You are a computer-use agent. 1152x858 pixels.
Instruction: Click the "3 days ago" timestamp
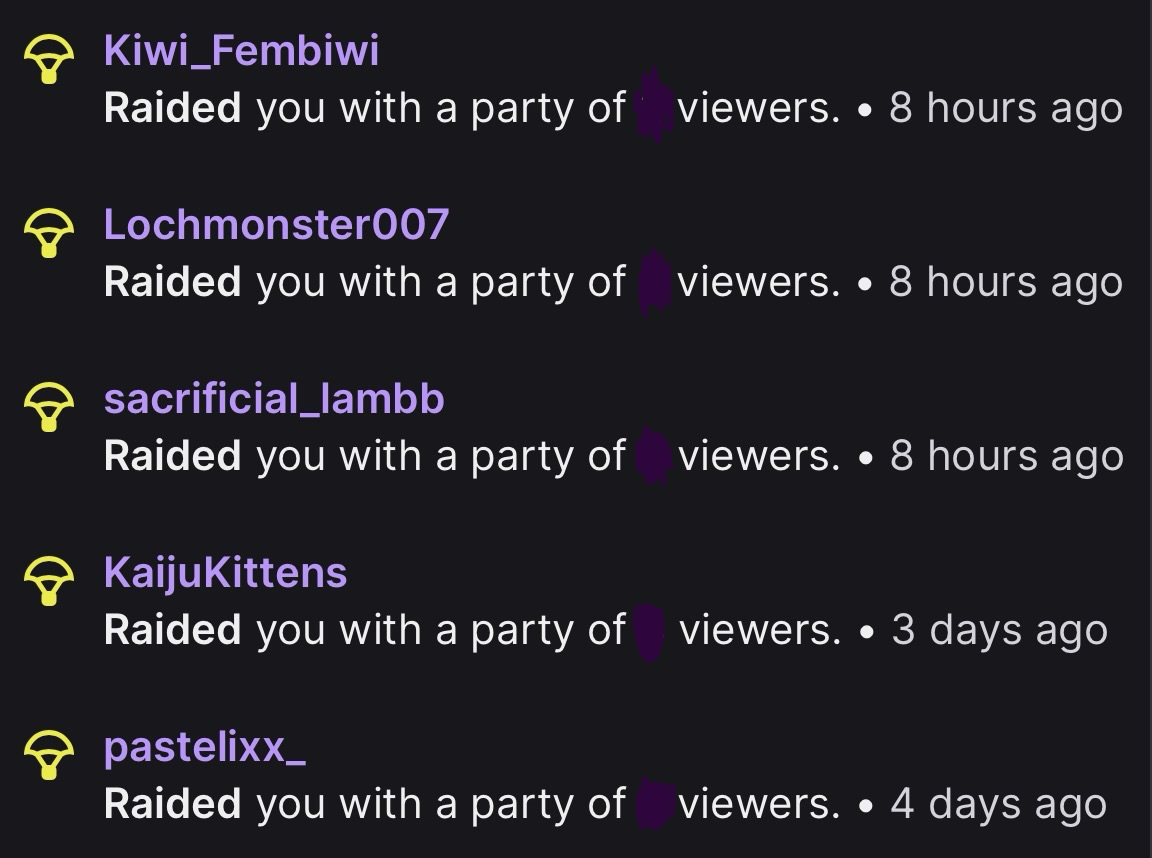click(999, 630)
